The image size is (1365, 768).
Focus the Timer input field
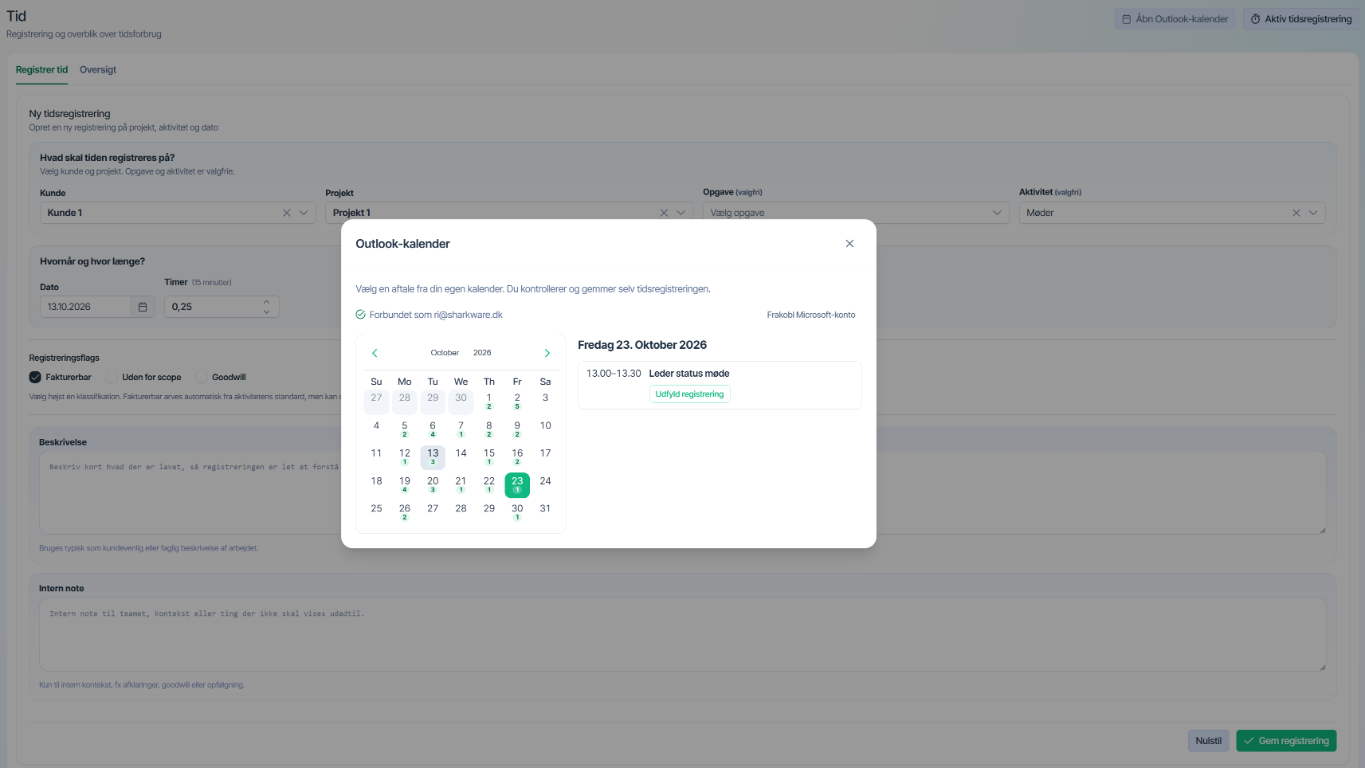tap(210, 307)
